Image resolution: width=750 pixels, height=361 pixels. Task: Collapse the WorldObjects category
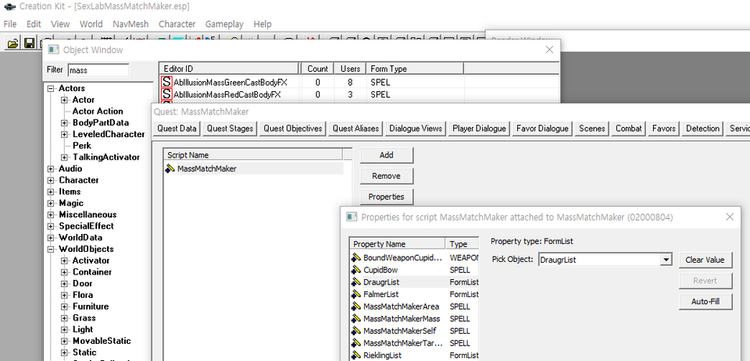pos(51,249)
